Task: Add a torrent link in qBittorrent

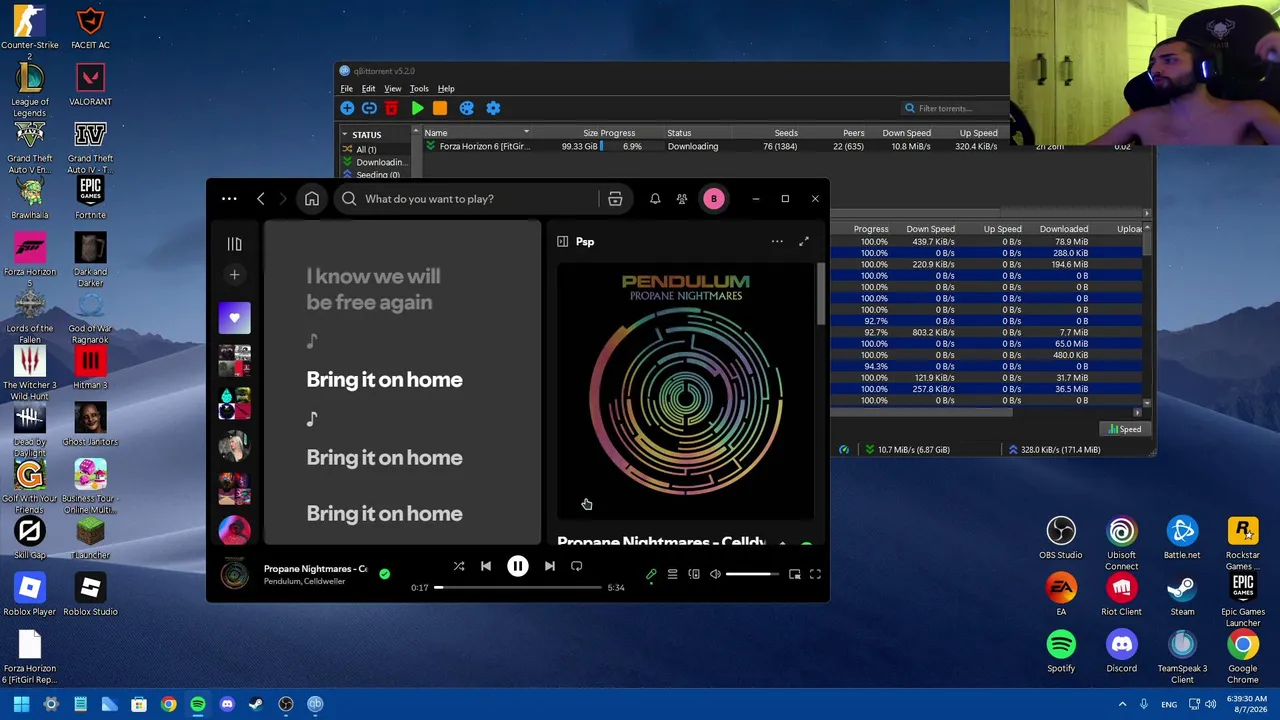Action: (x=369, y=108)
